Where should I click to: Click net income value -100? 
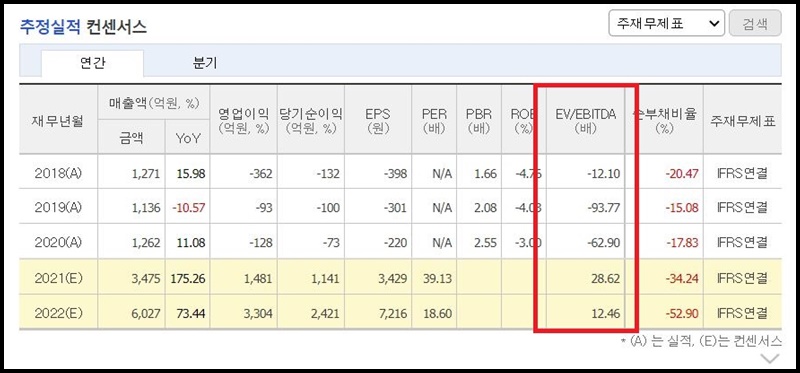(328, 208)
